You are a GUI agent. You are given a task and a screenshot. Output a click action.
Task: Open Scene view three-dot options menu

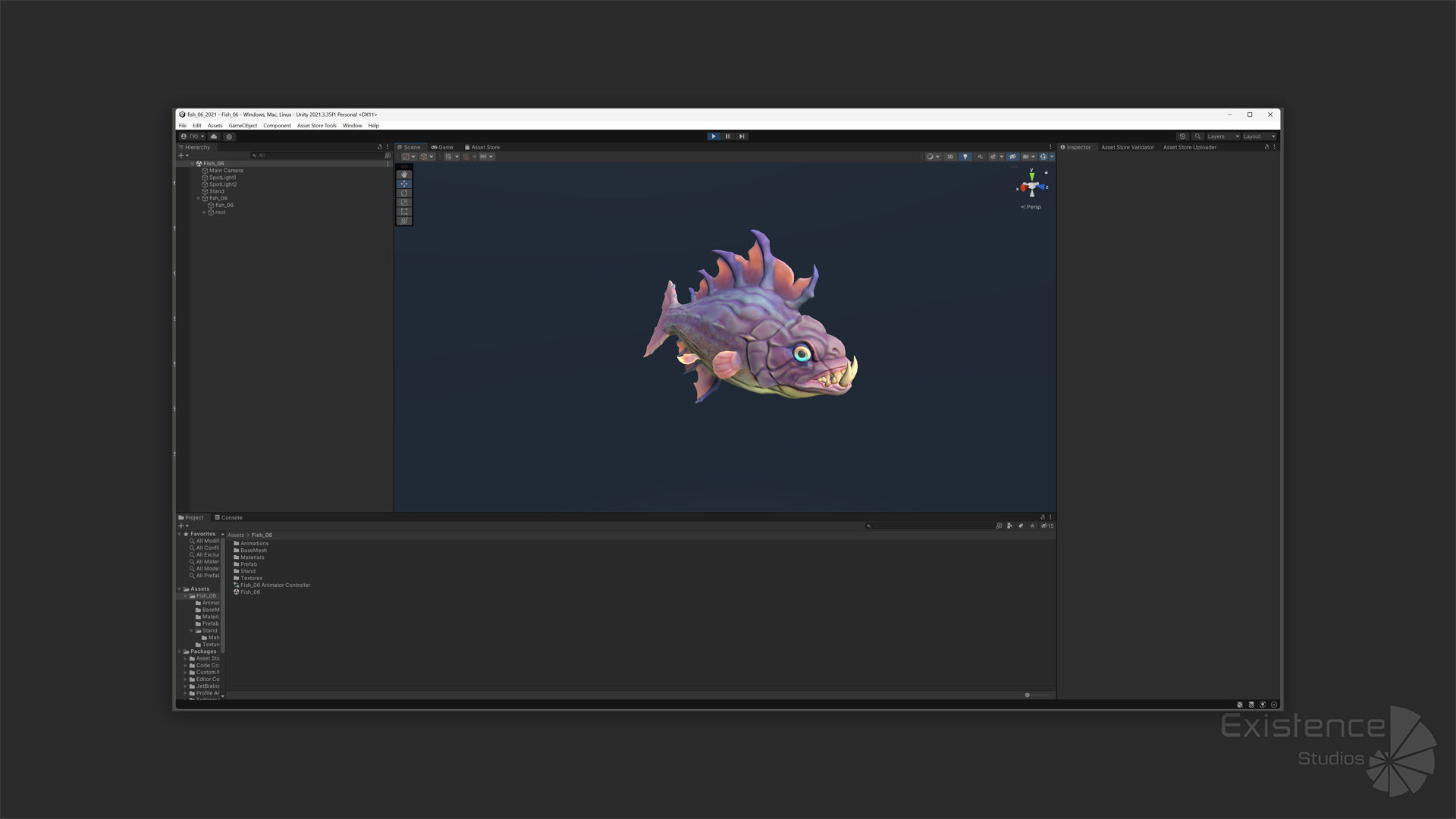tap(1050, 147)
